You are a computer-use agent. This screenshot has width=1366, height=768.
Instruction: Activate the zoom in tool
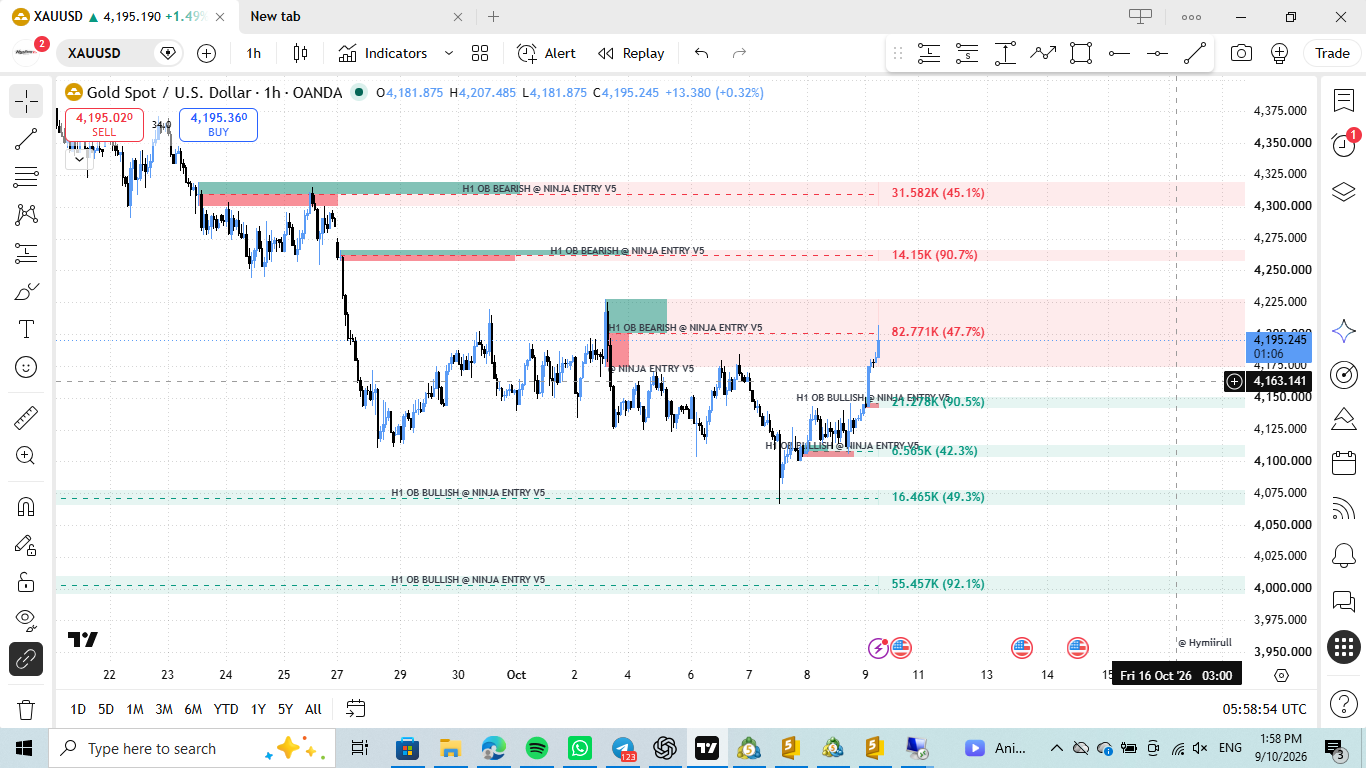(26, 455)
